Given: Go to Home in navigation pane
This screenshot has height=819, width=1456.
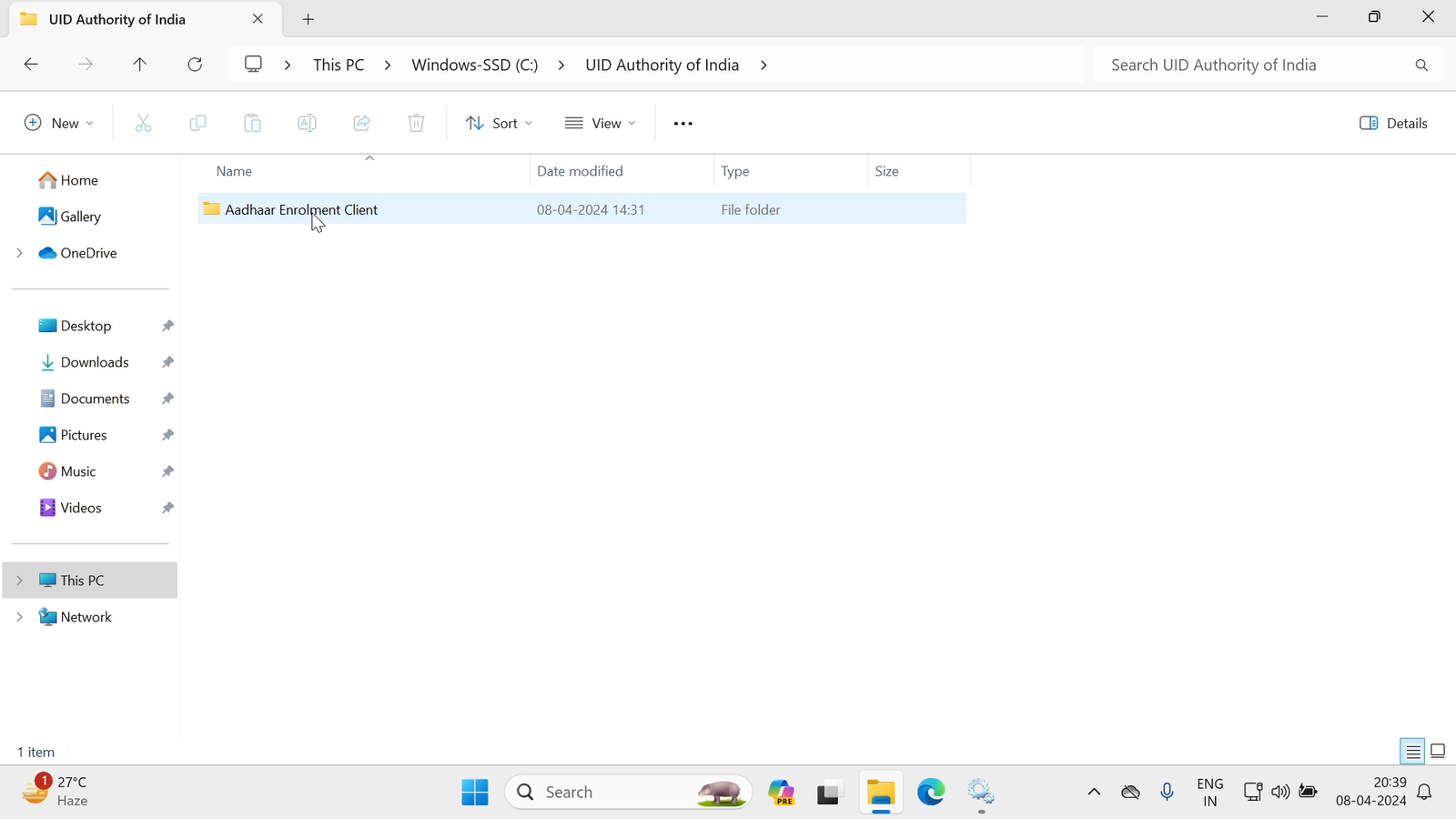Looking at the screenshot, I should click(x=68, y=180).
